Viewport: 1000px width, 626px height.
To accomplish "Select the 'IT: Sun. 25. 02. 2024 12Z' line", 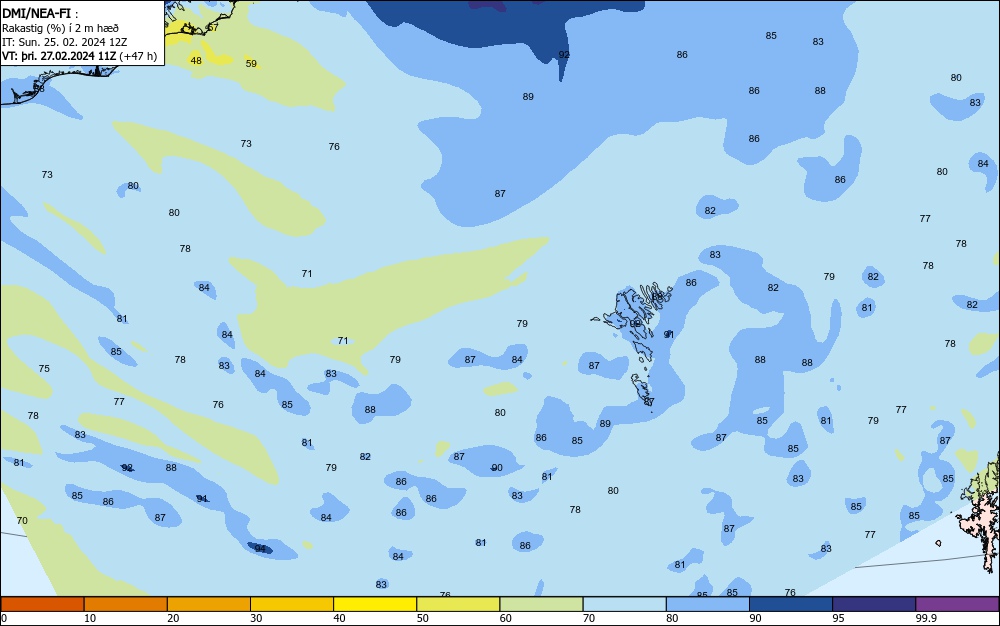I will [64, 42].
